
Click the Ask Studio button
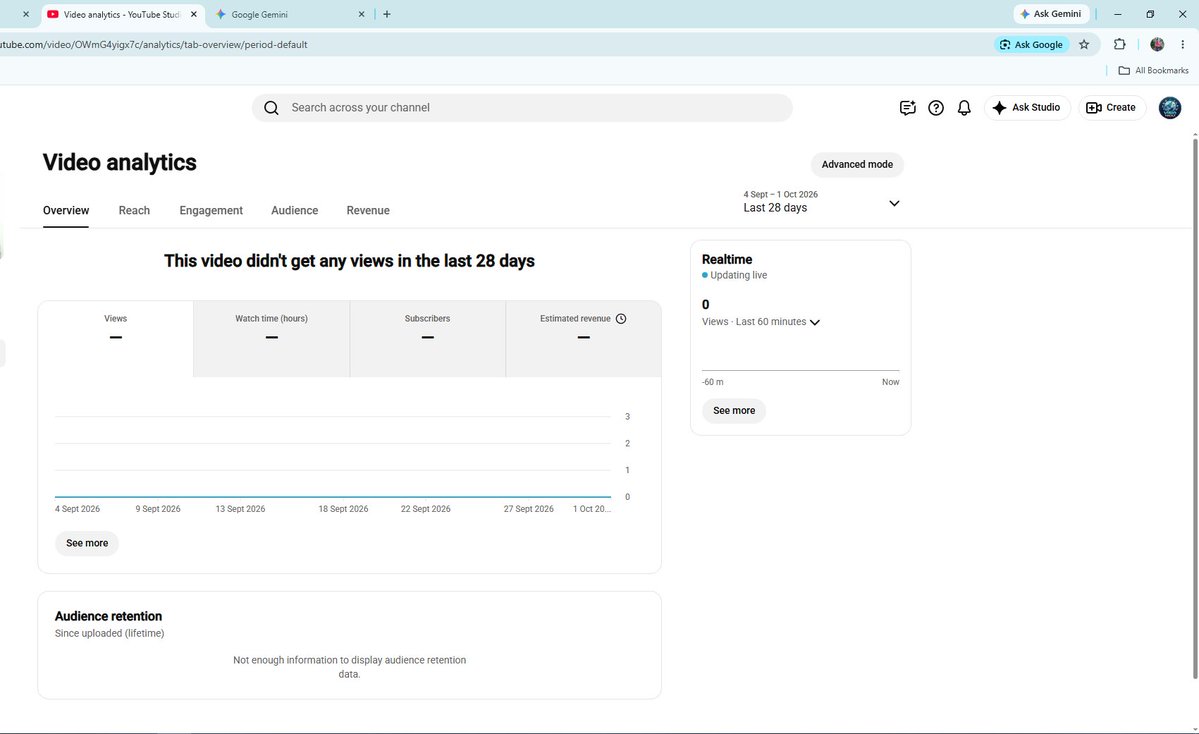(x=1027, y=108)
